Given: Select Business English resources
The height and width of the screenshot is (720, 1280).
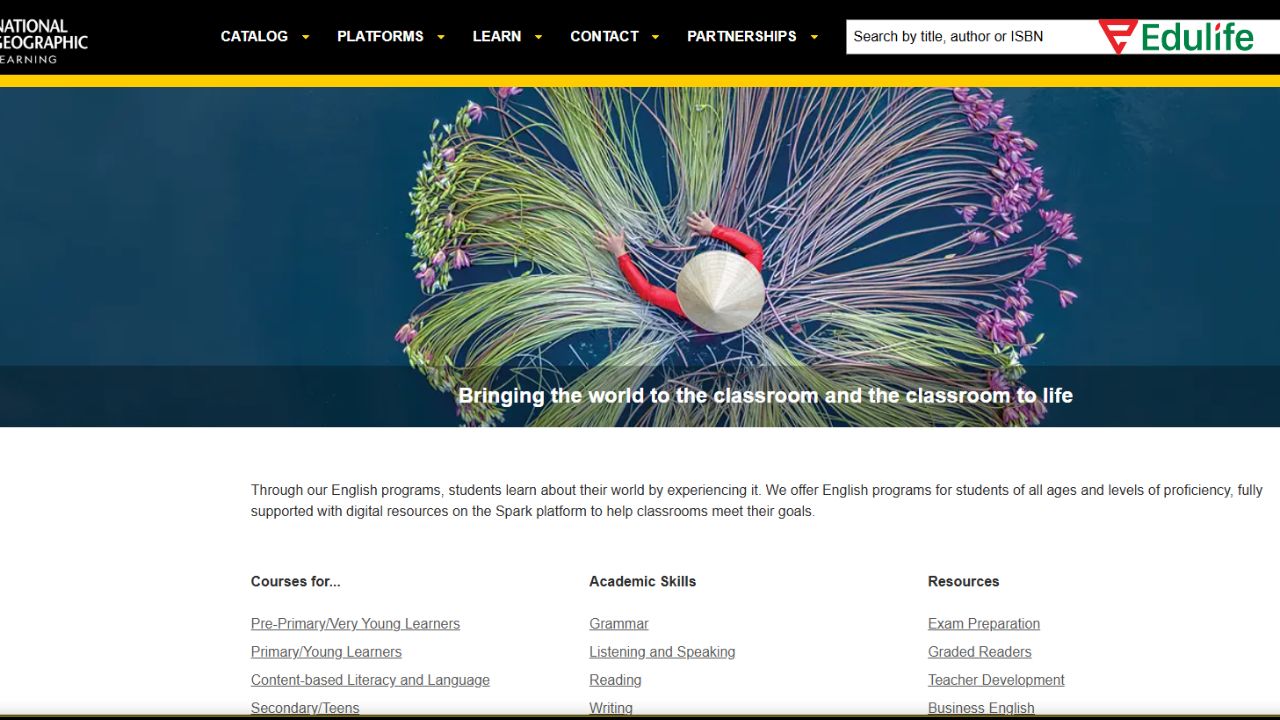Looking at the screenshot, I should (981, 707).
